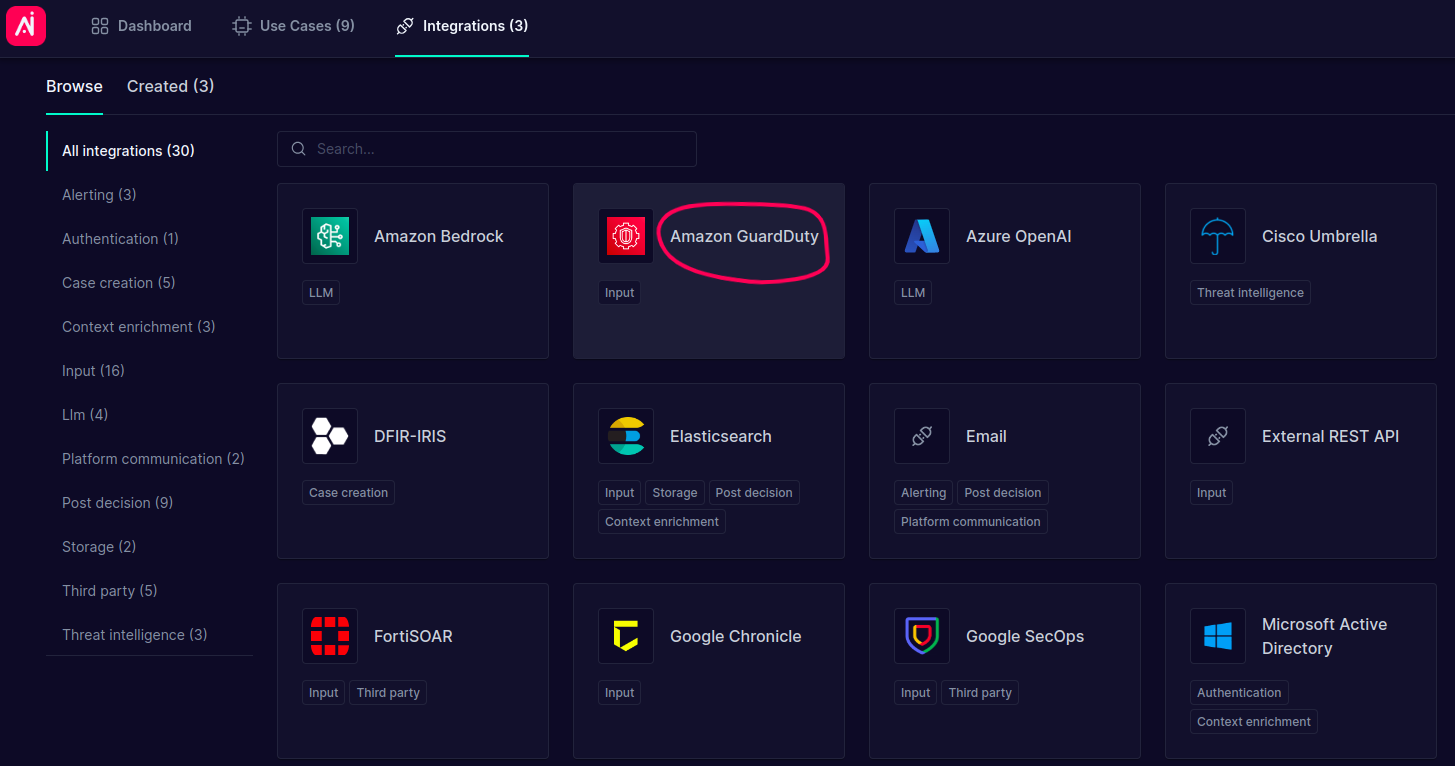The image size is (1455, 766).
Task: Click Case creation tag on DFIR-IRIS
Action: (349, 493)
